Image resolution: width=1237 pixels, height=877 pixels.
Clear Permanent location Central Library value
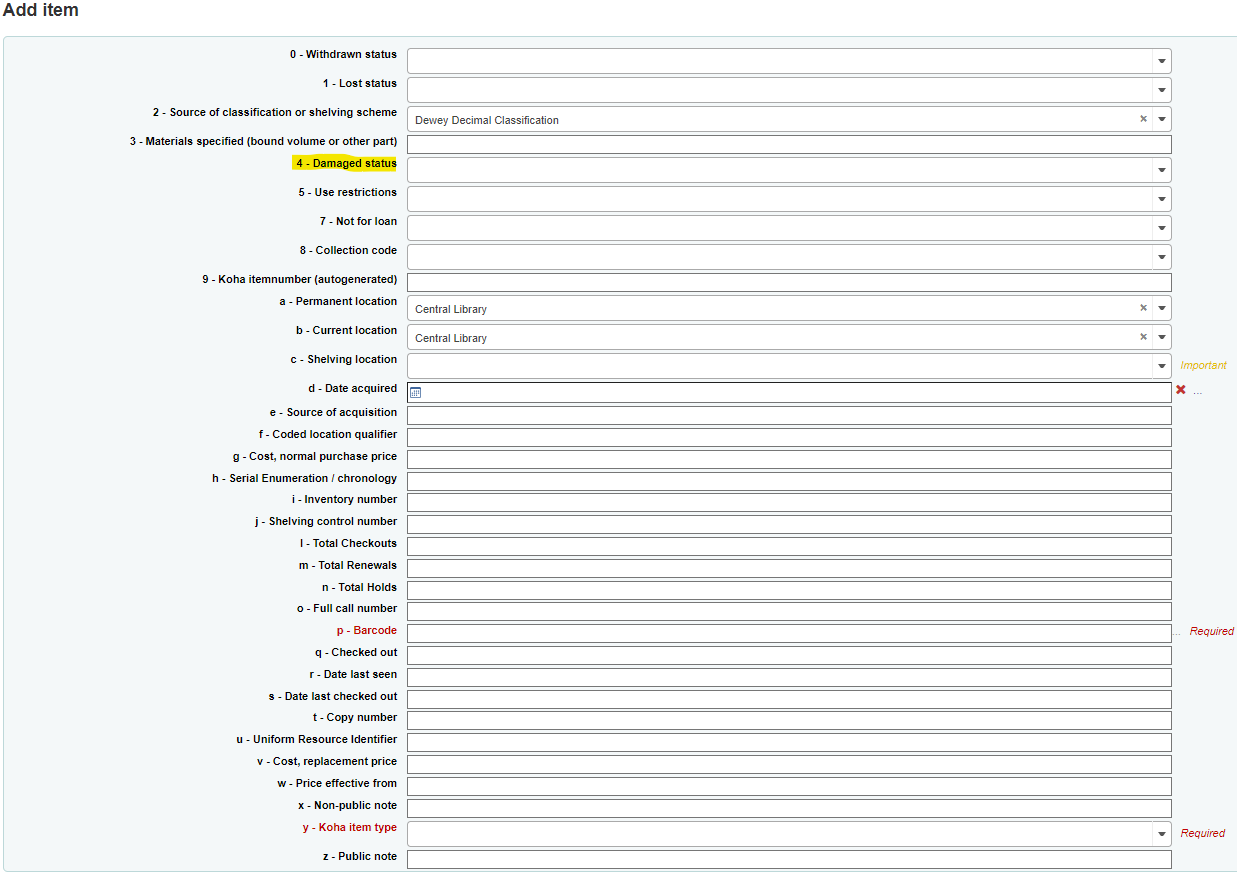click(1143, 308)
